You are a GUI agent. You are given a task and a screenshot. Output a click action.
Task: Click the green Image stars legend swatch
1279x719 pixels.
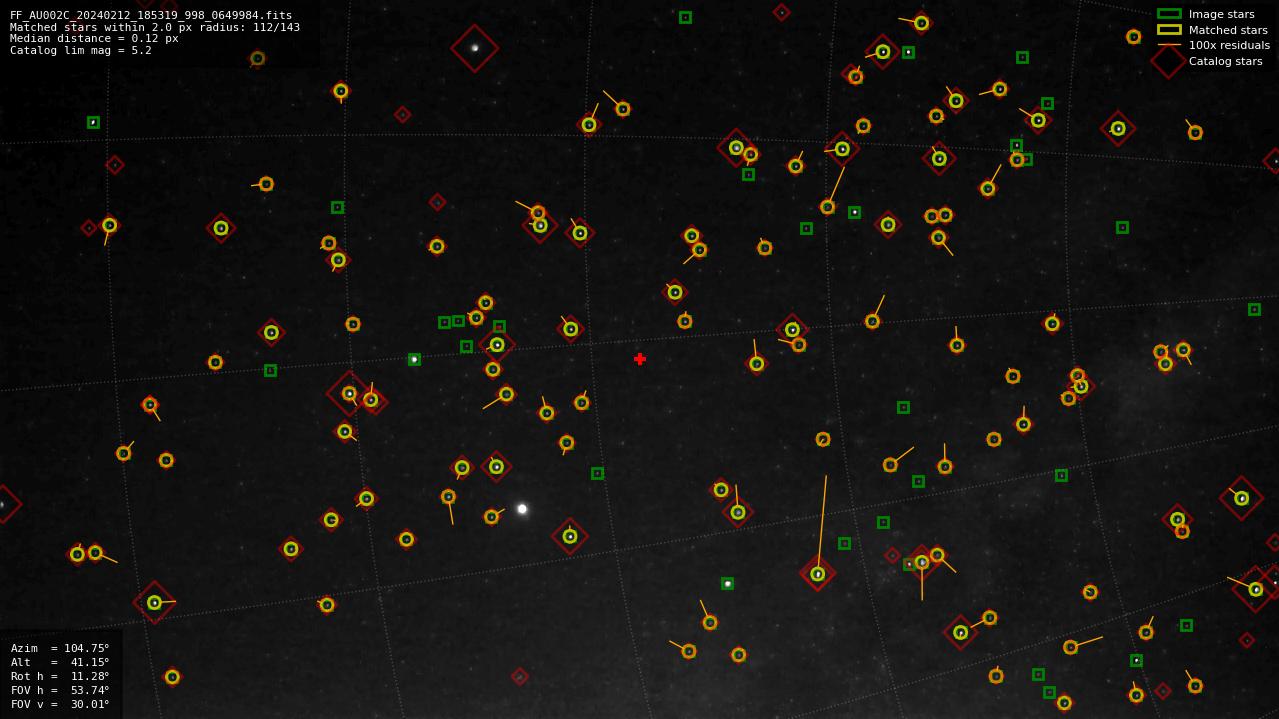point(1169,14)
